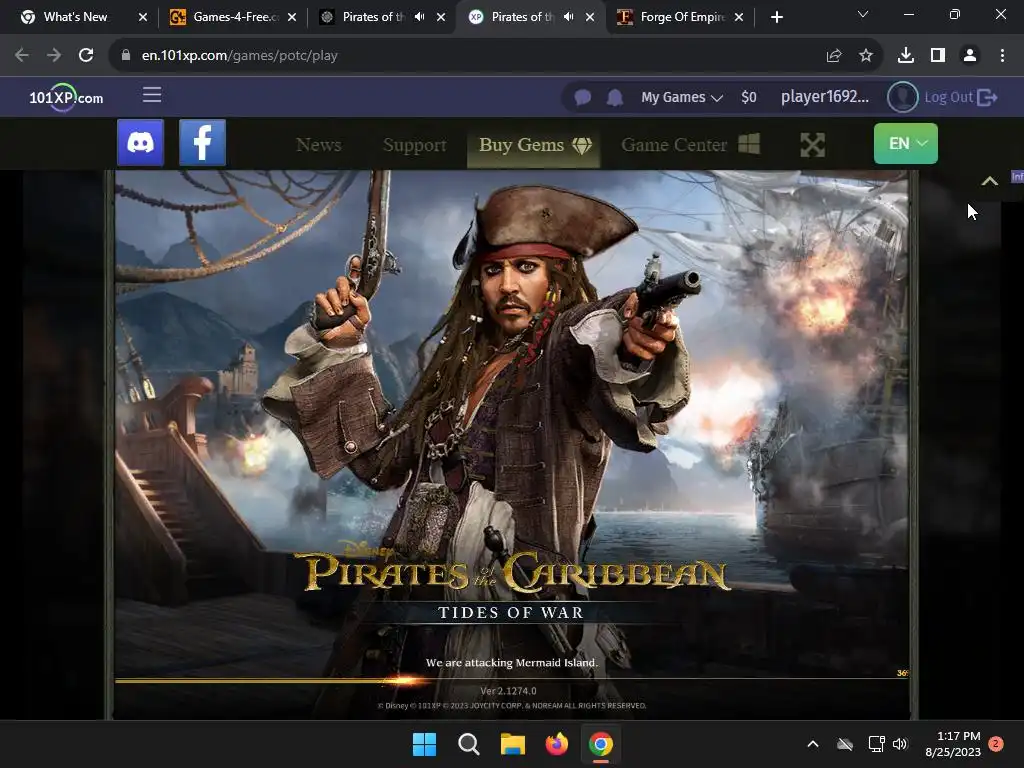Mute audio on active Pirates tab

tap(568, 17)
